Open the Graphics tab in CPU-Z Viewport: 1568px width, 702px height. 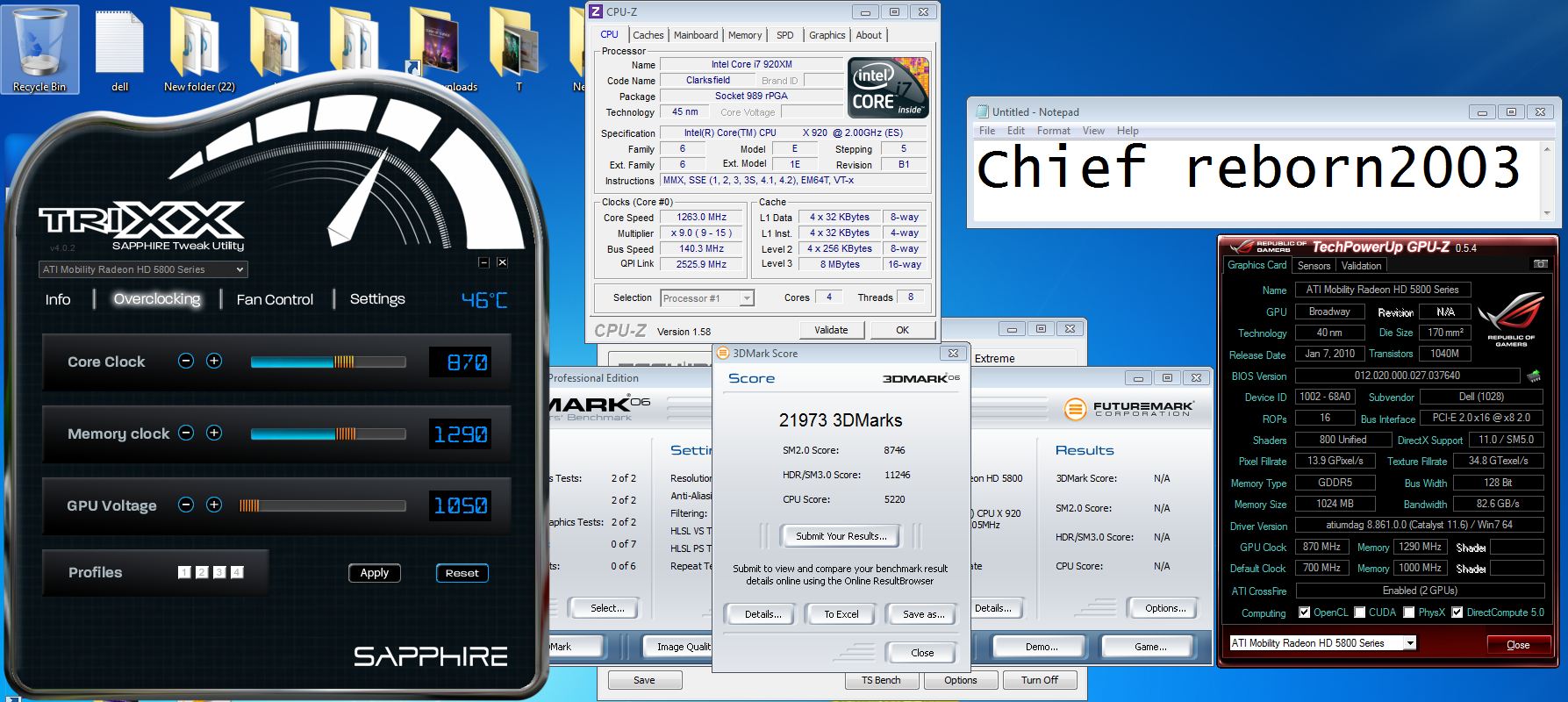tap(827, 35)
